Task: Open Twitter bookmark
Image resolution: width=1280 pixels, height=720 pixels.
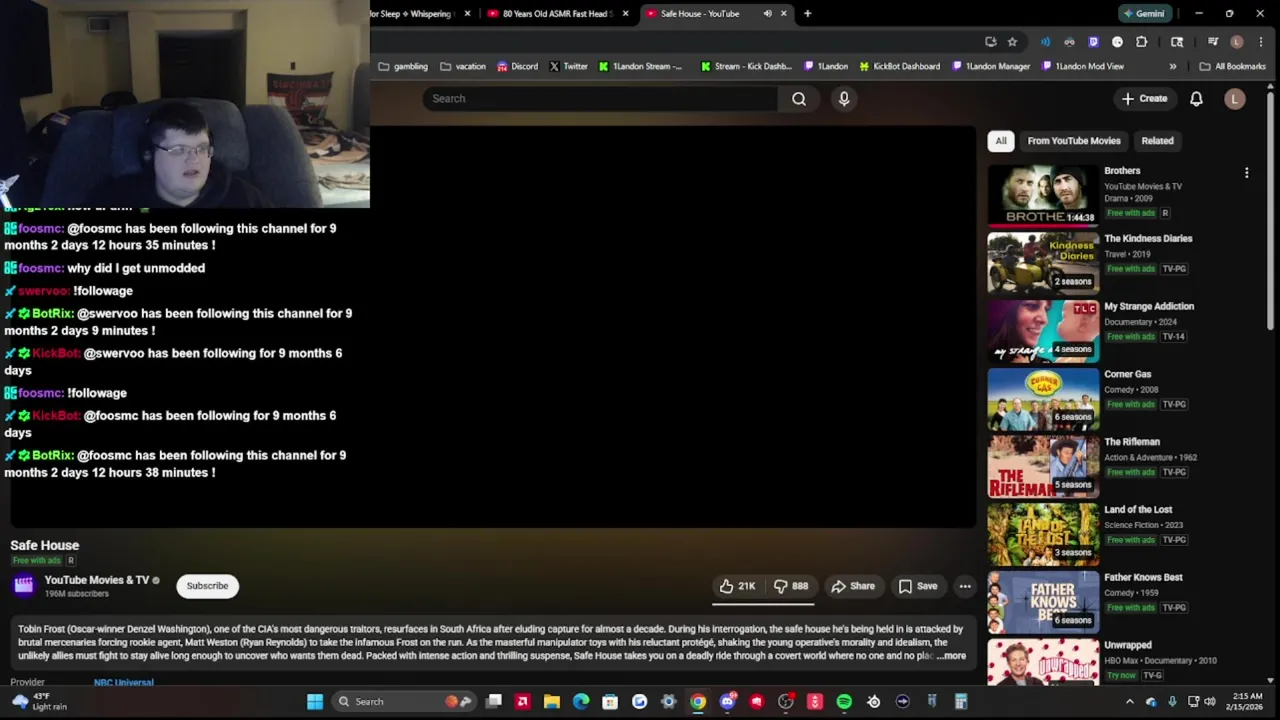Action: click(569, 66)
